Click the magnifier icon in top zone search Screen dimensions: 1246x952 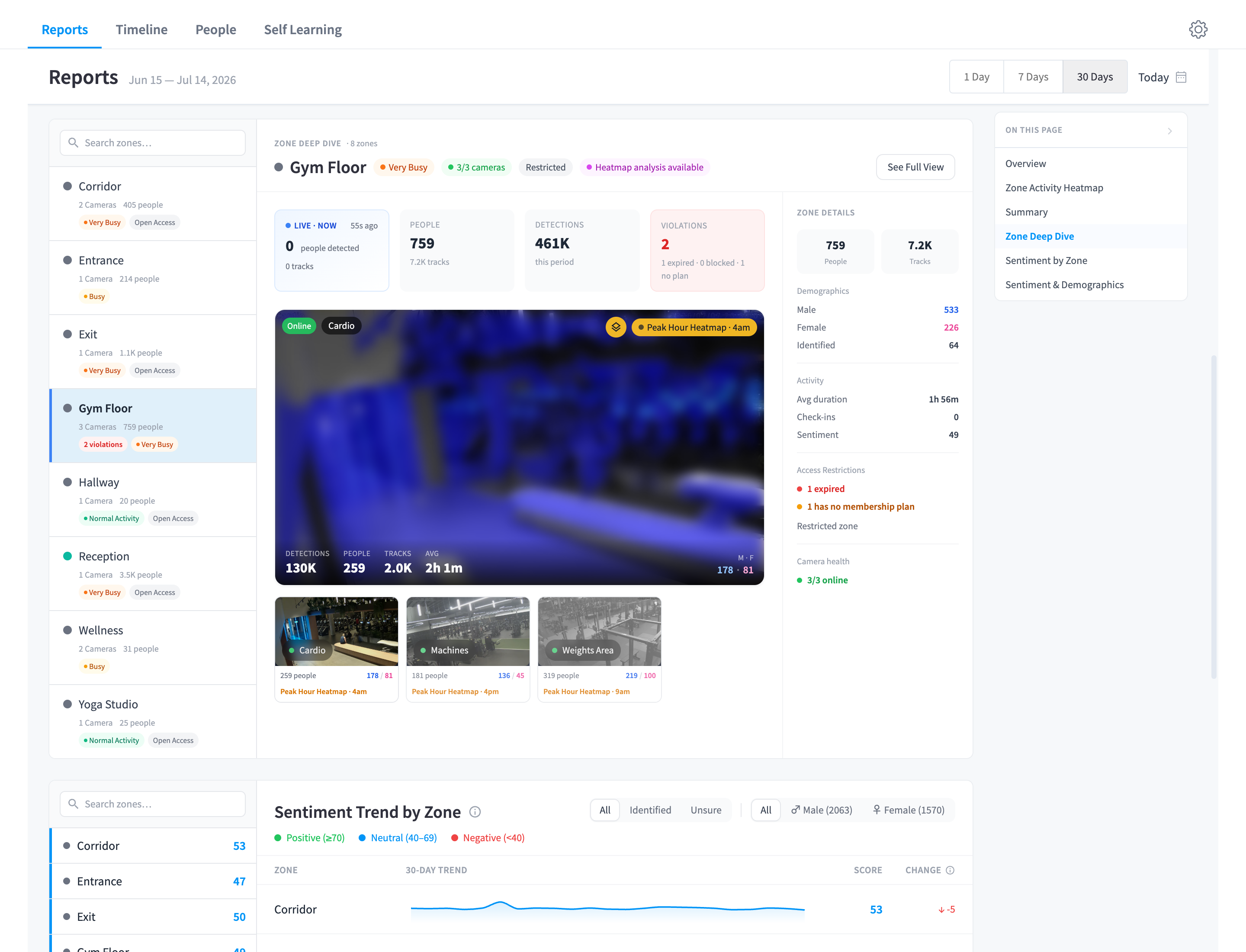(73, 143)
